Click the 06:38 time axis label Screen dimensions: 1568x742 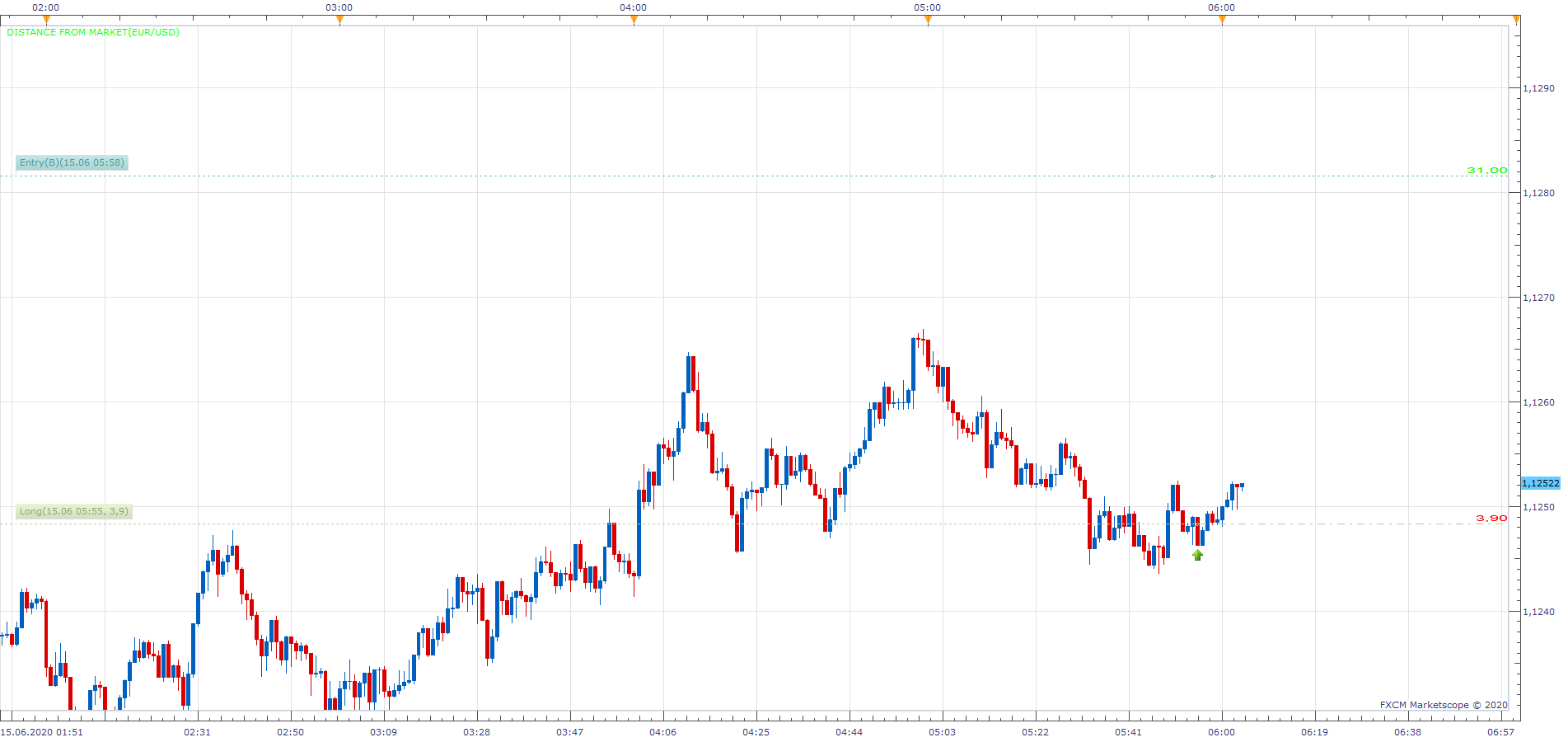(x=1407, y=732)
